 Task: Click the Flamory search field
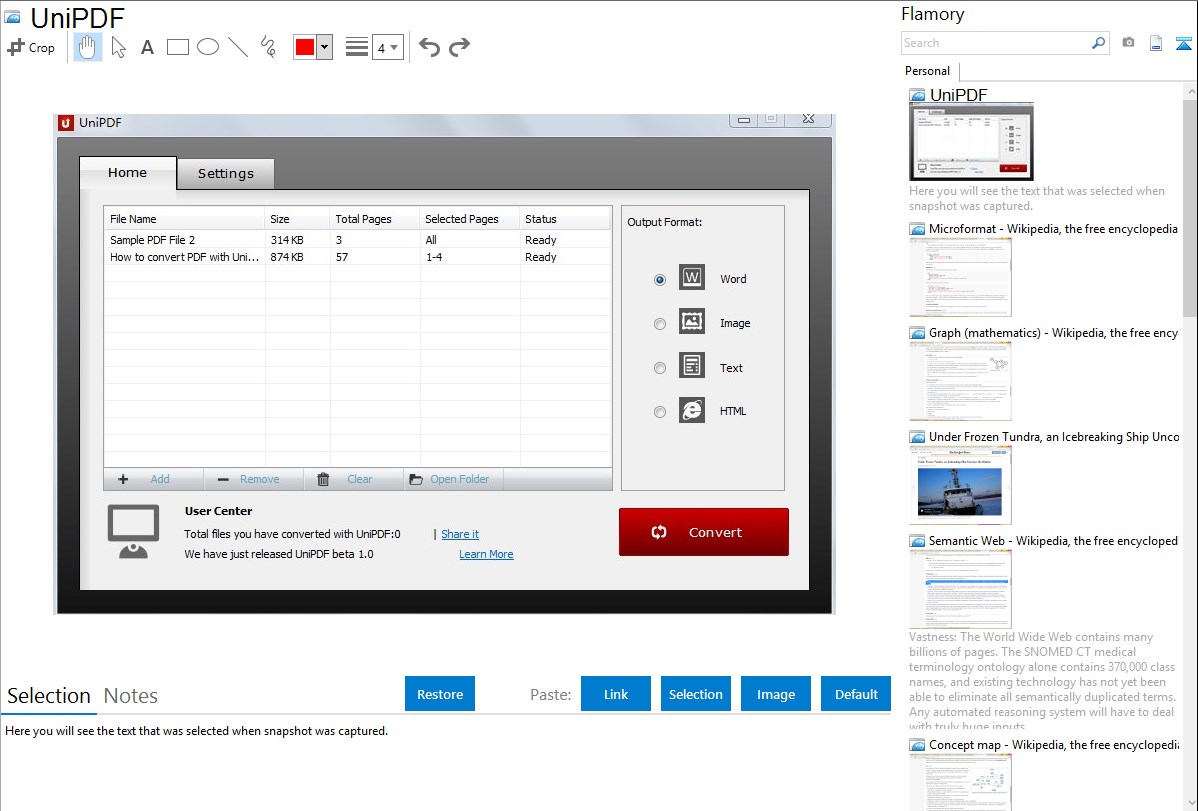[995, 43]
